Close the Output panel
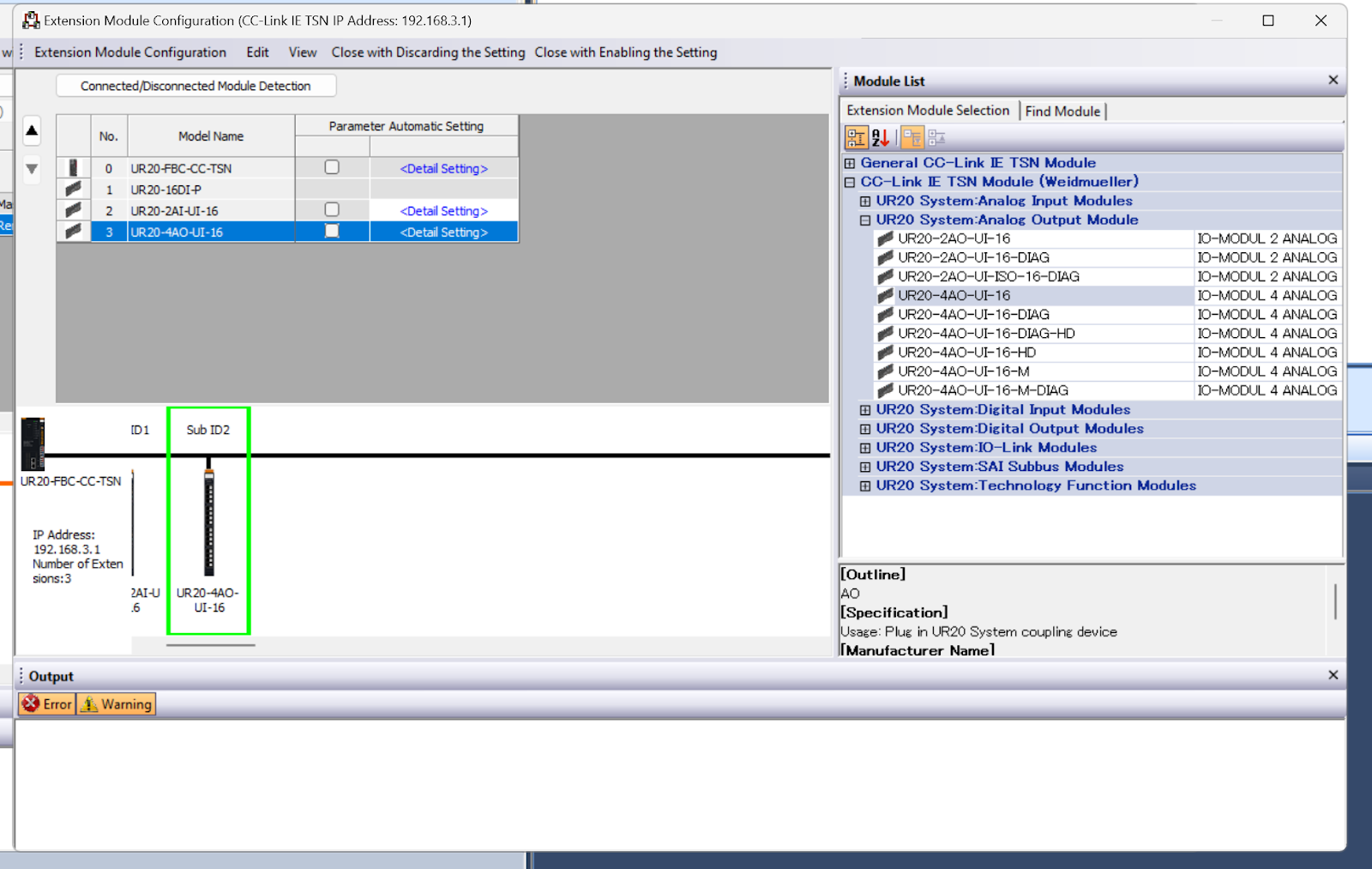The image size is (1372, 869). (1333, 675)
